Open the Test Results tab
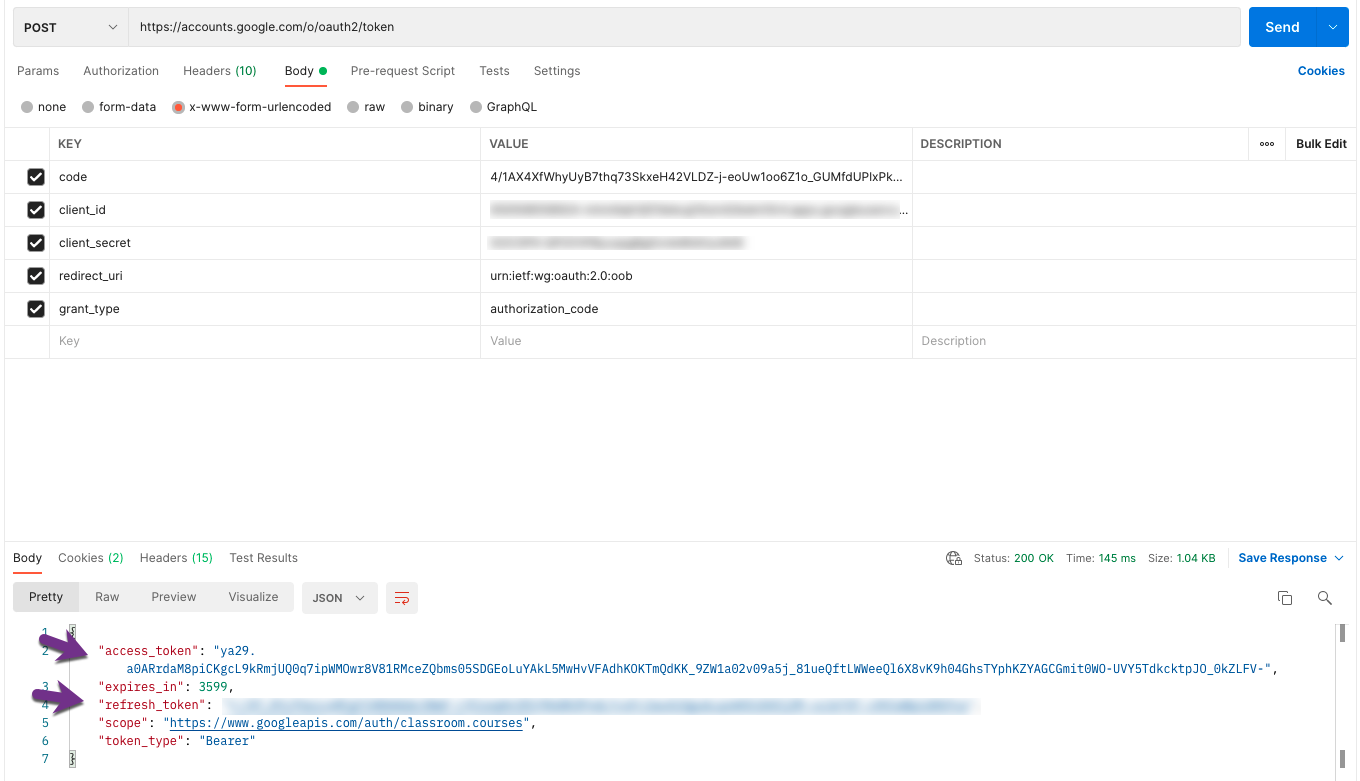 (x=264, y=558)
